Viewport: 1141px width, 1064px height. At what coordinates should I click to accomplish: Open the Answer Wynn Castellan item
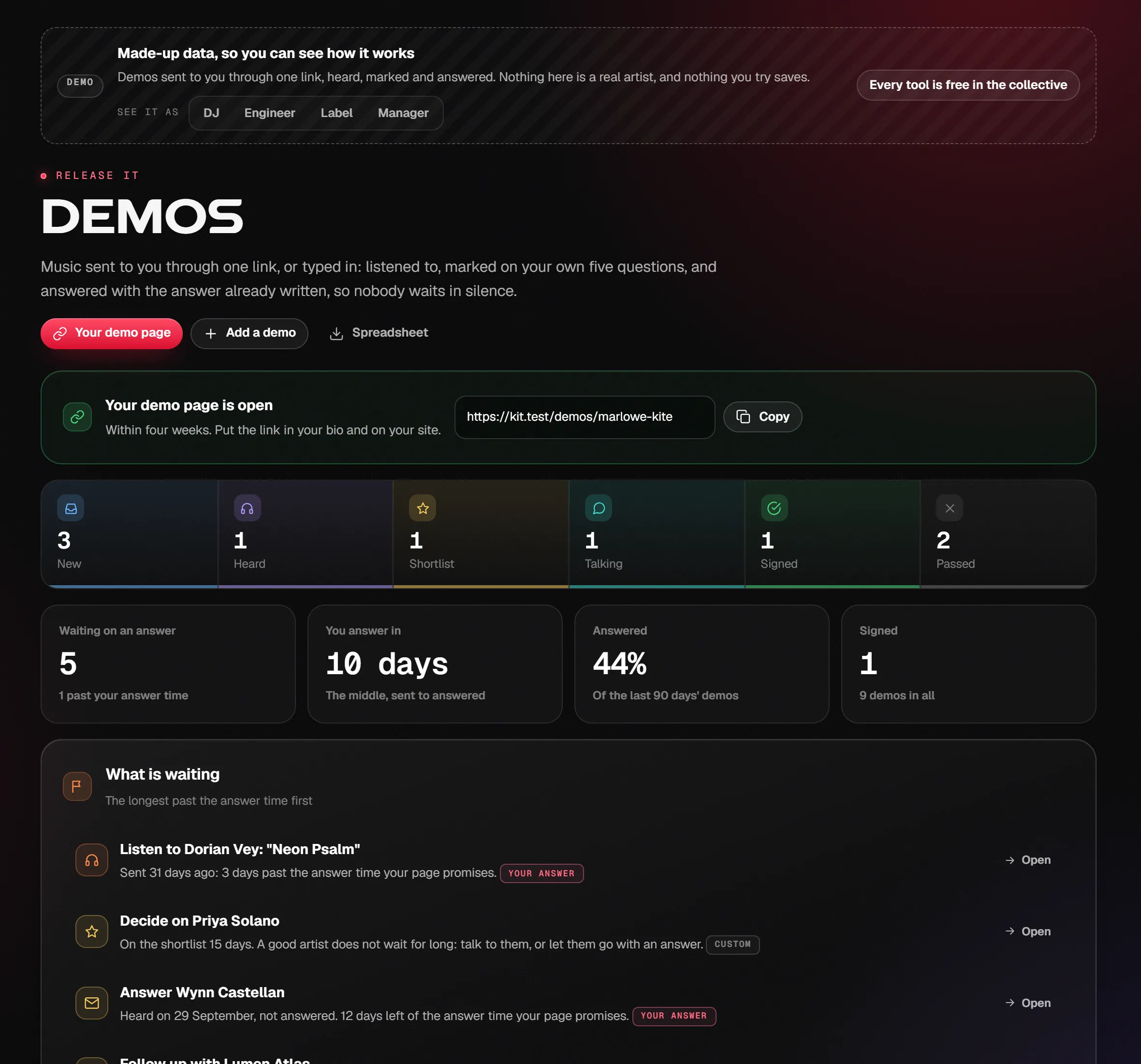(x=1028, y=1003)
